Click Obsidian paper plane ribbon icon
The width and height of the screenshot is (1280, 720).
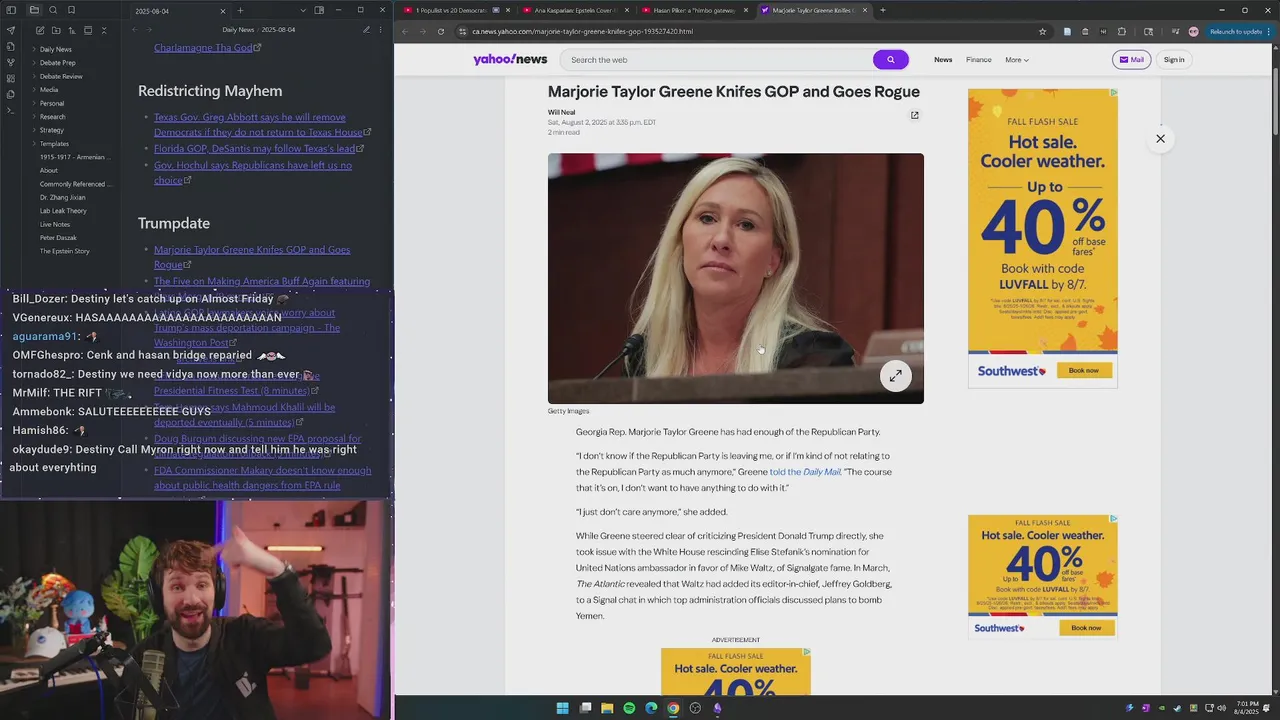tap(11, 30)
